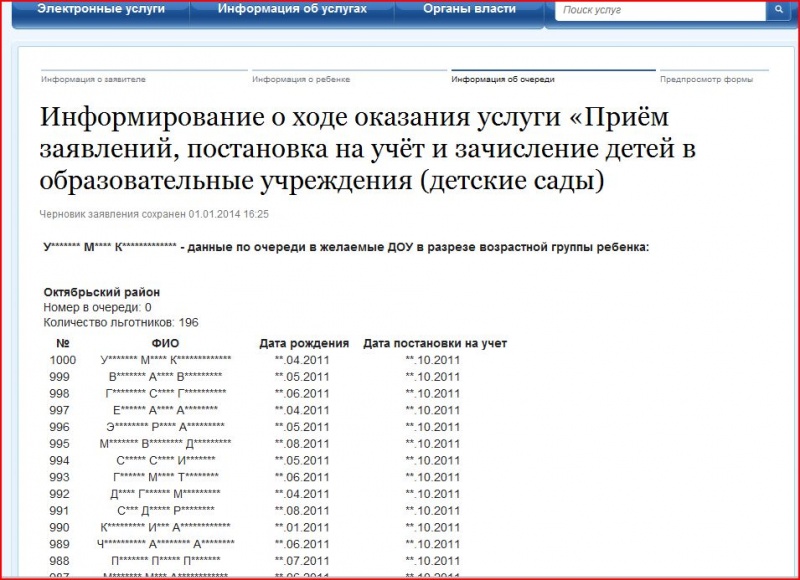Open the Электронные услуги menu
This screenshot has width=800, height=580.
[x=101, y=9]
